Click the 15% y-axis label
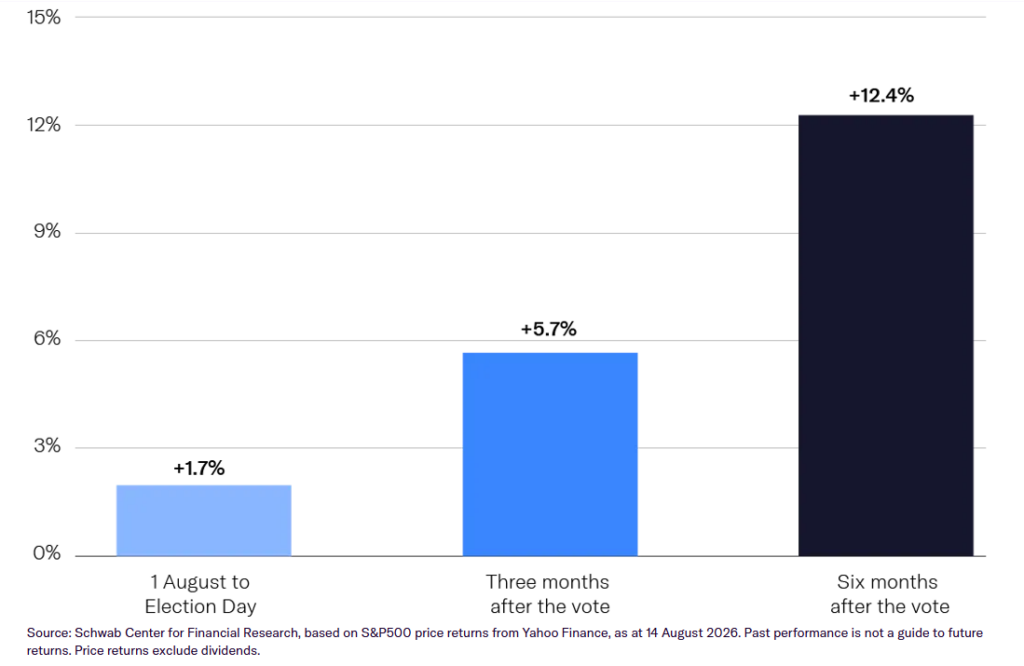The width and height of the screenshot is (1024, 666). [44, 17]
